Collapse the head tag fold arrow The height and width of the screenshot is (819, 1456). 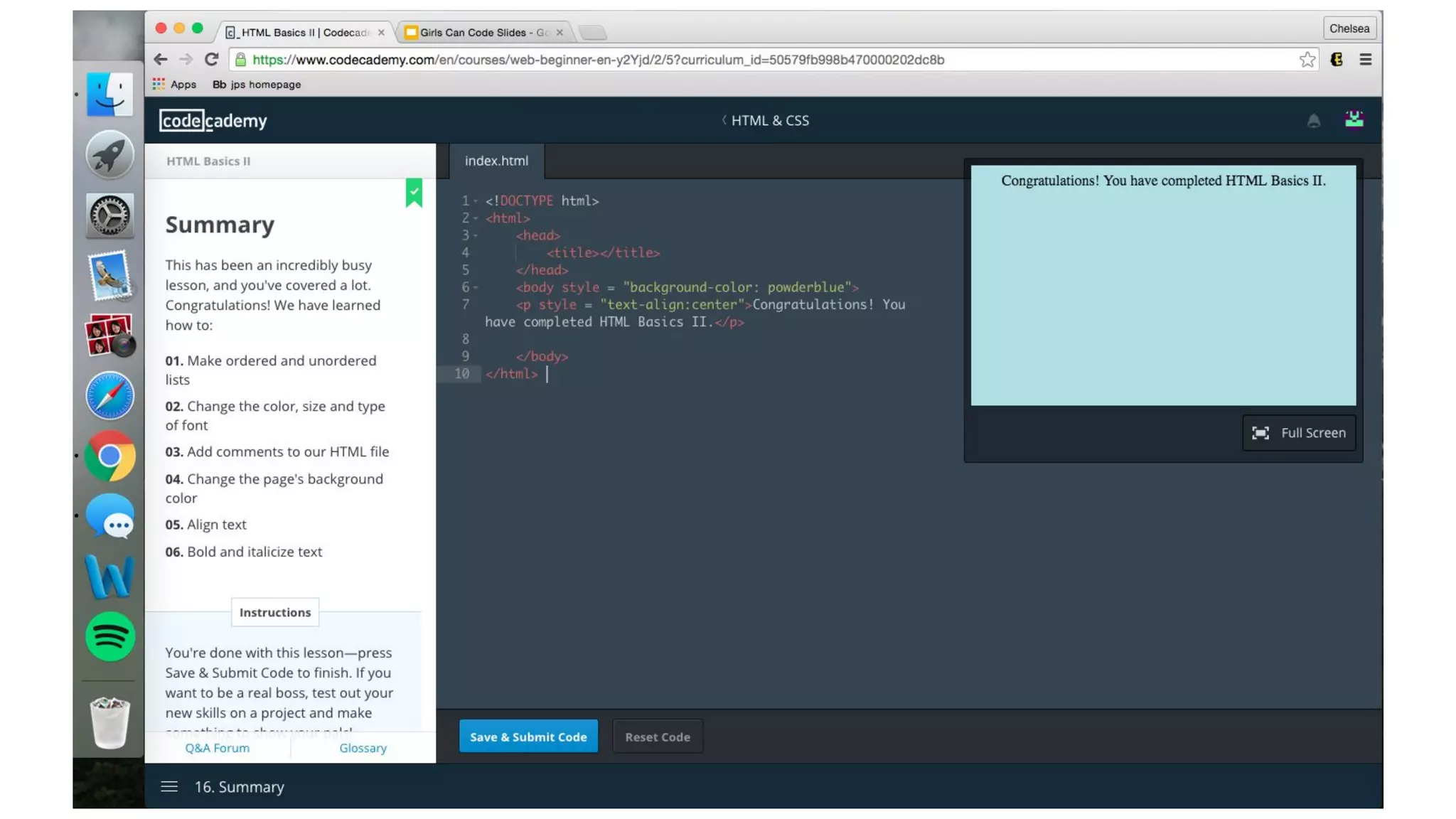[x=476, y=235]
